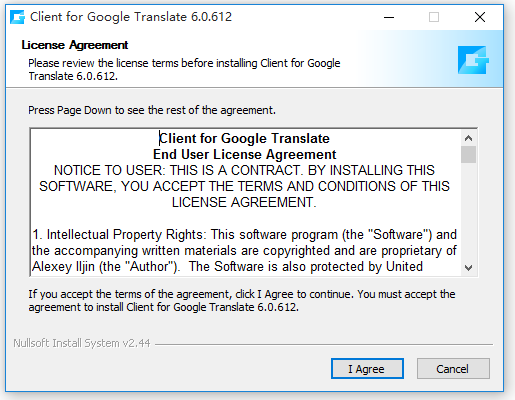Click the Client for Google Translate header logo
This screenshot has width=515, height=400.
point(473,60)
